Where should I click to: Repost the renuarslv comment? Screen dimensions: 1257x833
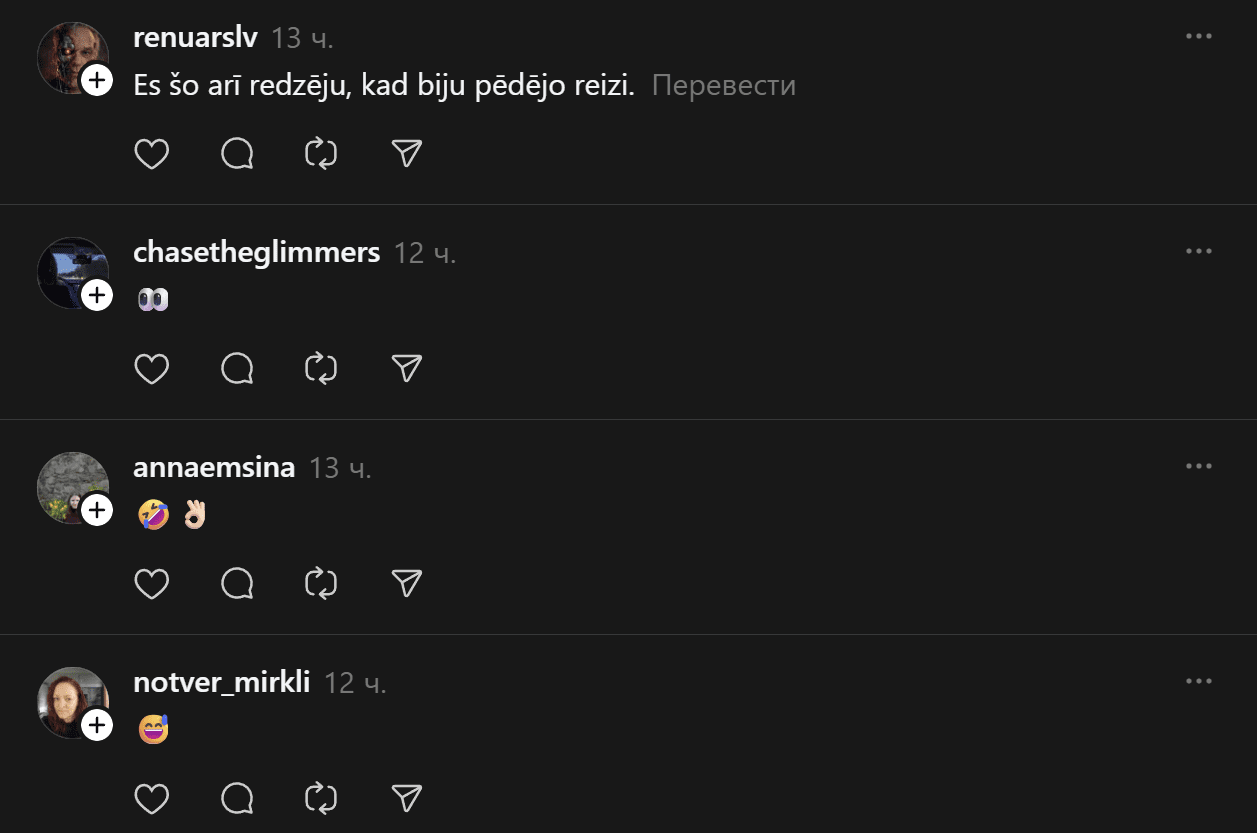coord(321,154)
